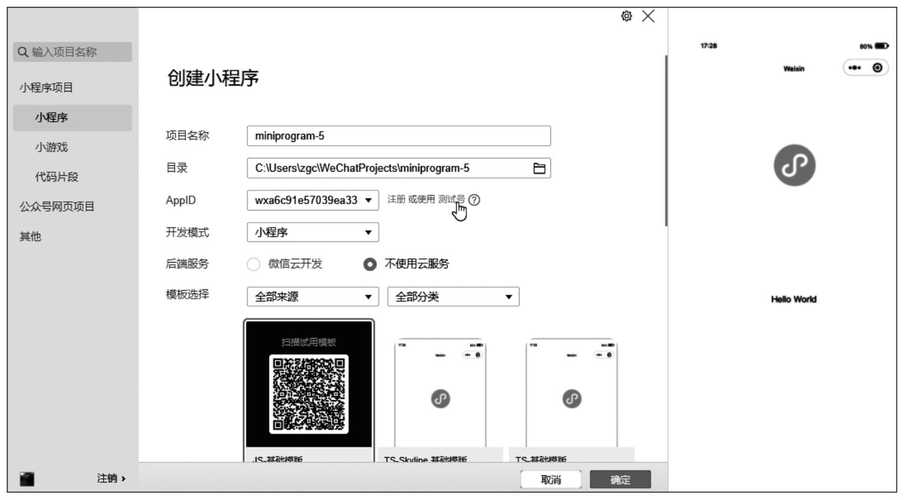Click the dialog's vertical scrollbar
The image size is (904, 500).
[666, 140]
